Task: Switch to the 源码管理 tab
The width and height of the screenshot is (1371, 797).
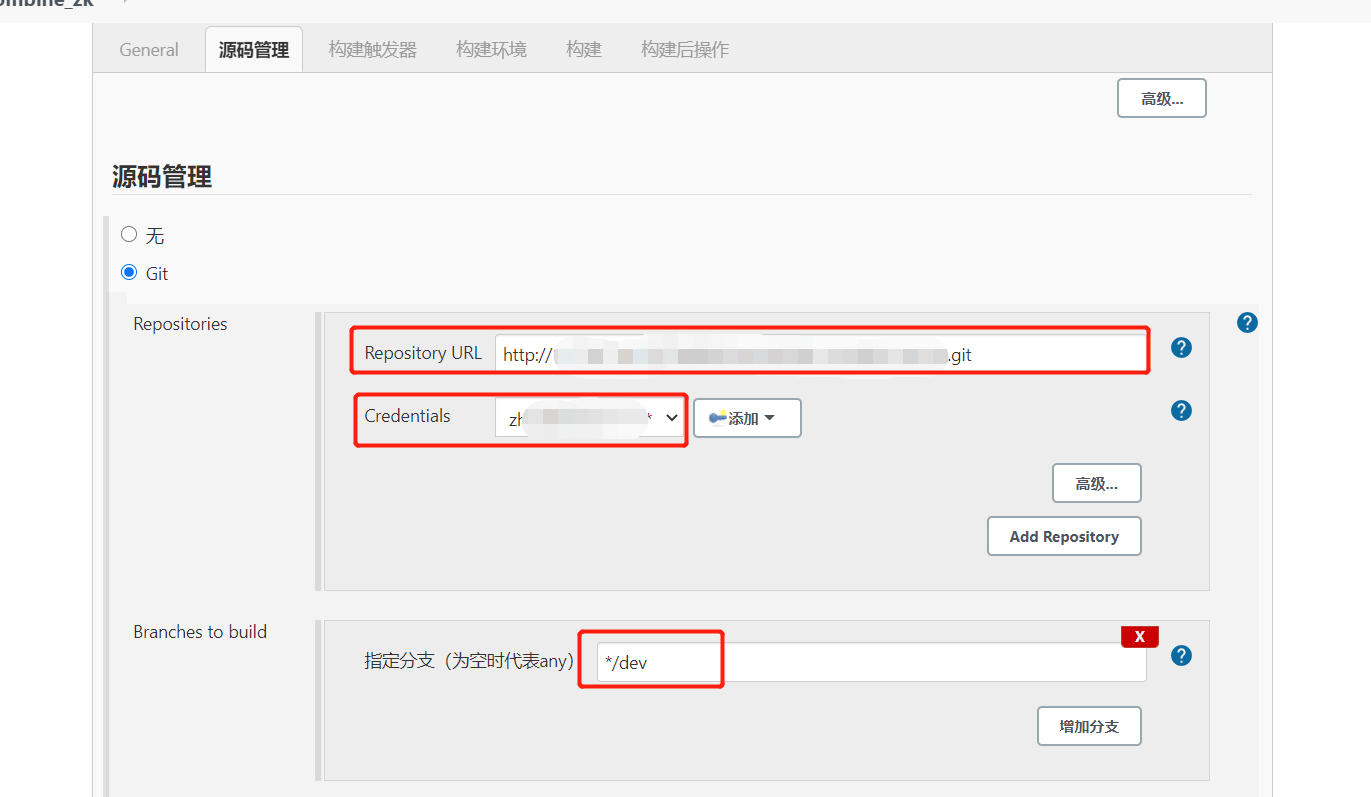Action: coord(254,50)
